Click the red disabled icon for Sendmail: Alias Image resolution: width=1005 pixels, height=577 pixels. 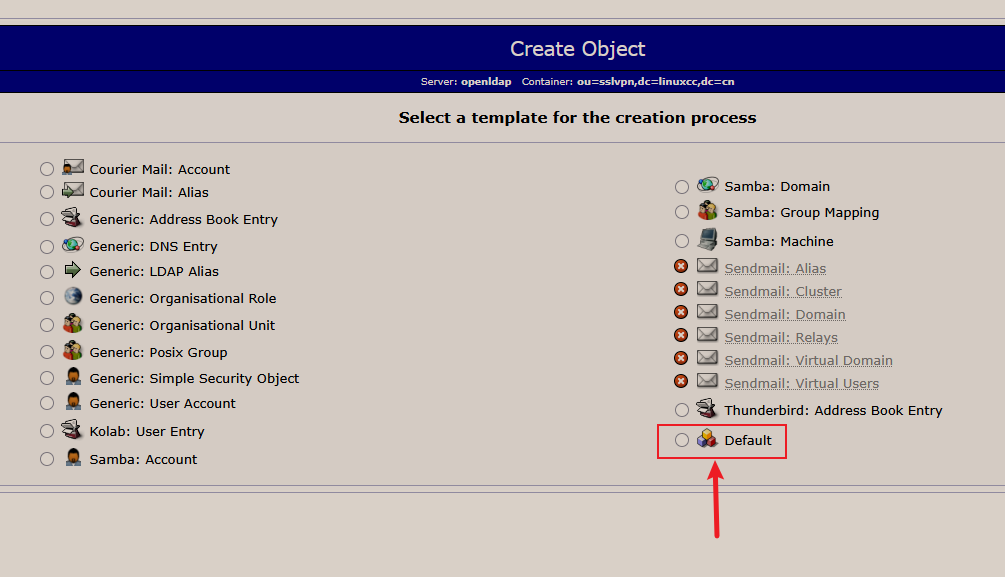point(681,266)
